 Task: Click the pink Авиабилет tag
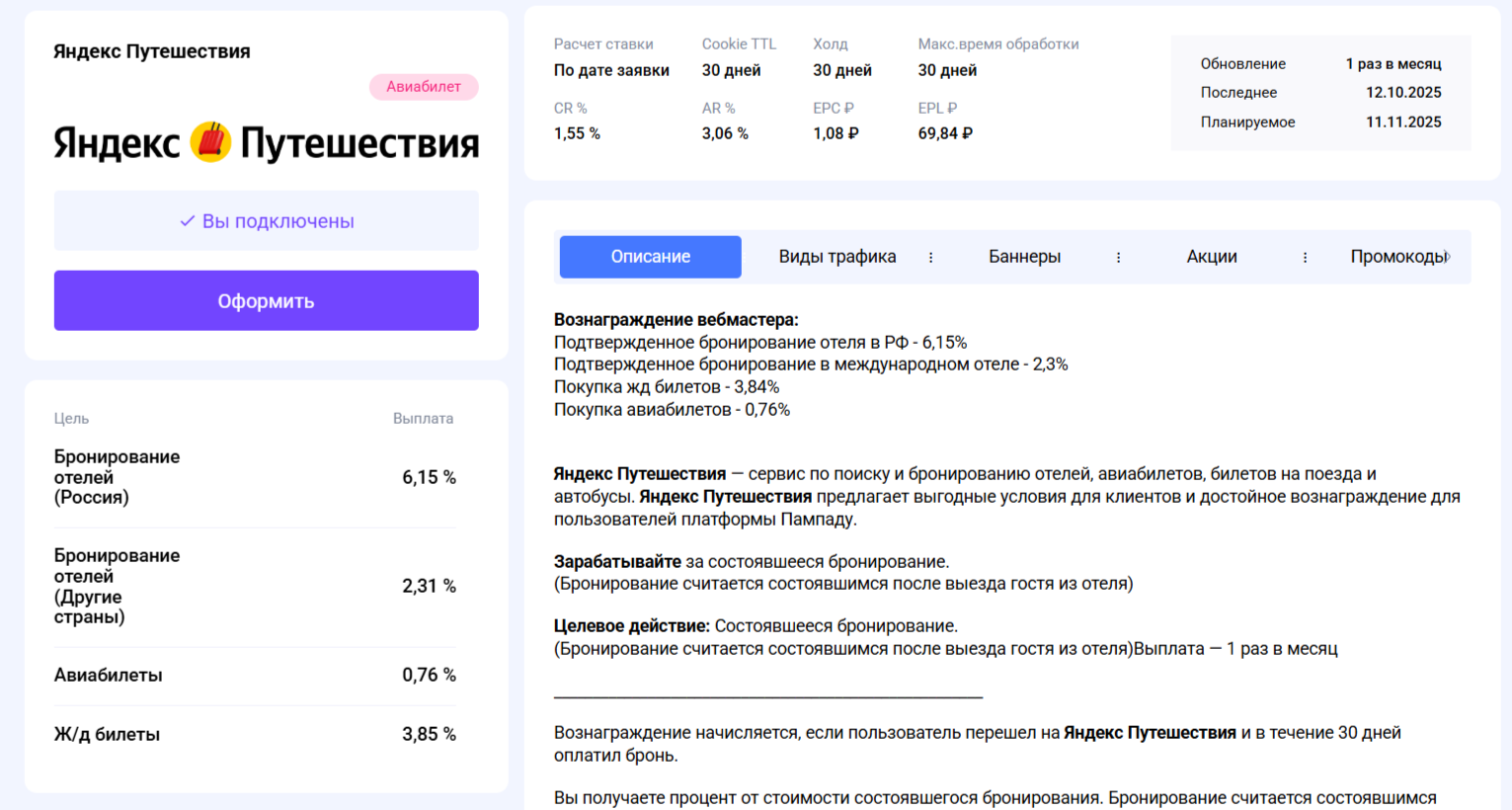click(x=424, y=87)
